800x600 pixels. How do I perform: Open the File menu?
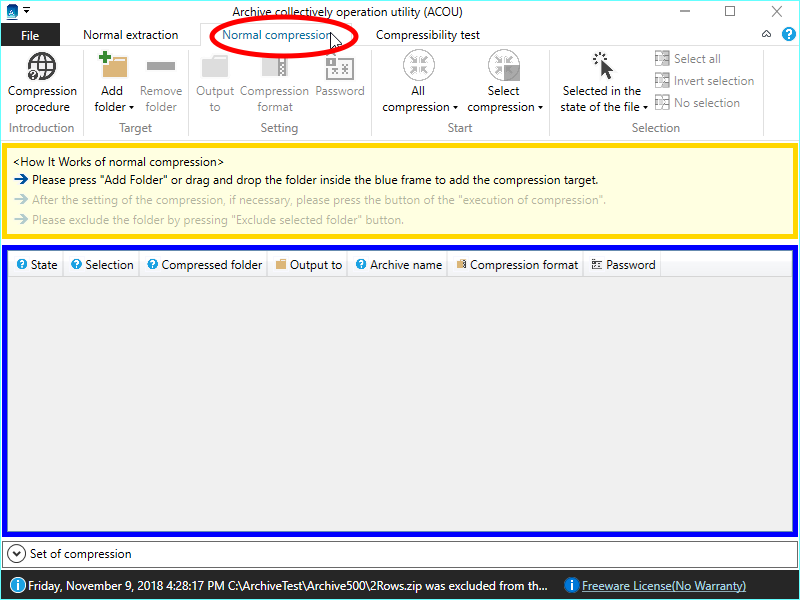click(x=30, y=35)
